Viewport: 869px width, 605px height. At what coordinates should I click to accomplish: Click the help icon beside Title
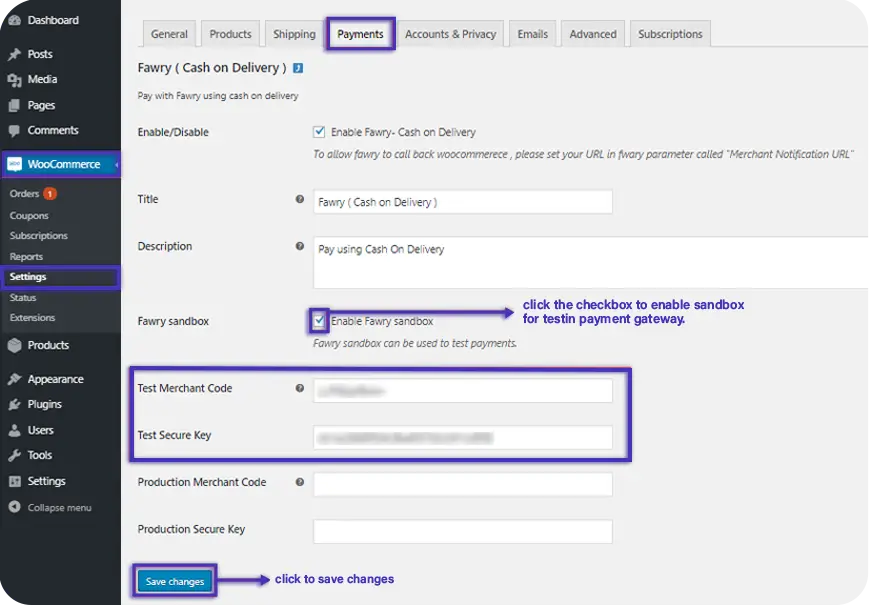click(300, 199)
